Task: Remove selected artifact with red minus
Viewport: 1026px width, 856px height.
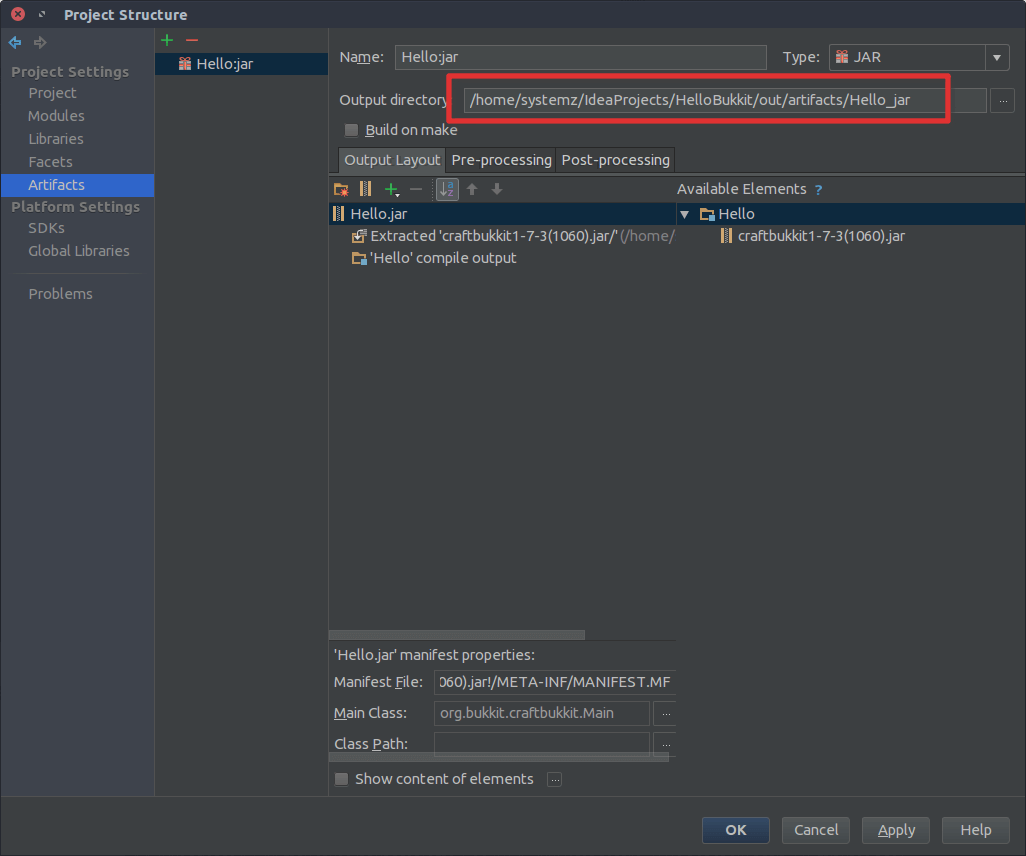Action: click(192, 40)
